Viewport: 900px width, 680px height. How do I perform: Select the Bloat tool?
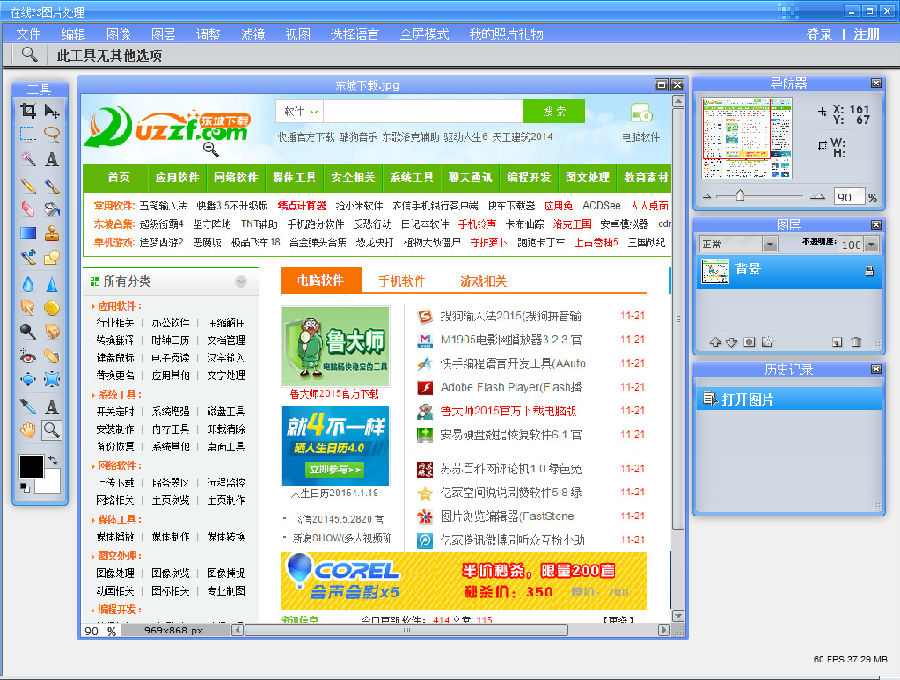click(x=28, y=379)
